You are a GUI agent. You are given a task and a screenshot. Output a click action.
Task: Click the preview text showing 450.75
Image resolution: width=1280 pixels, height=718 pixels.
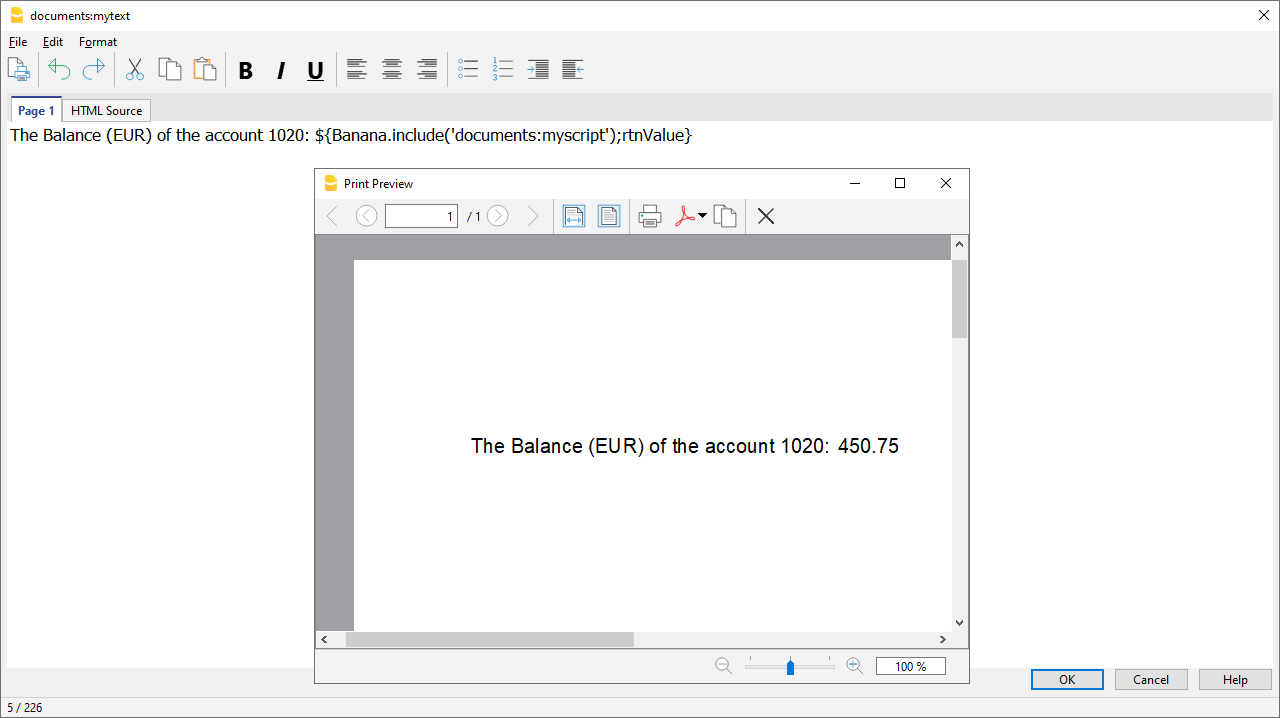pos(868,446)
